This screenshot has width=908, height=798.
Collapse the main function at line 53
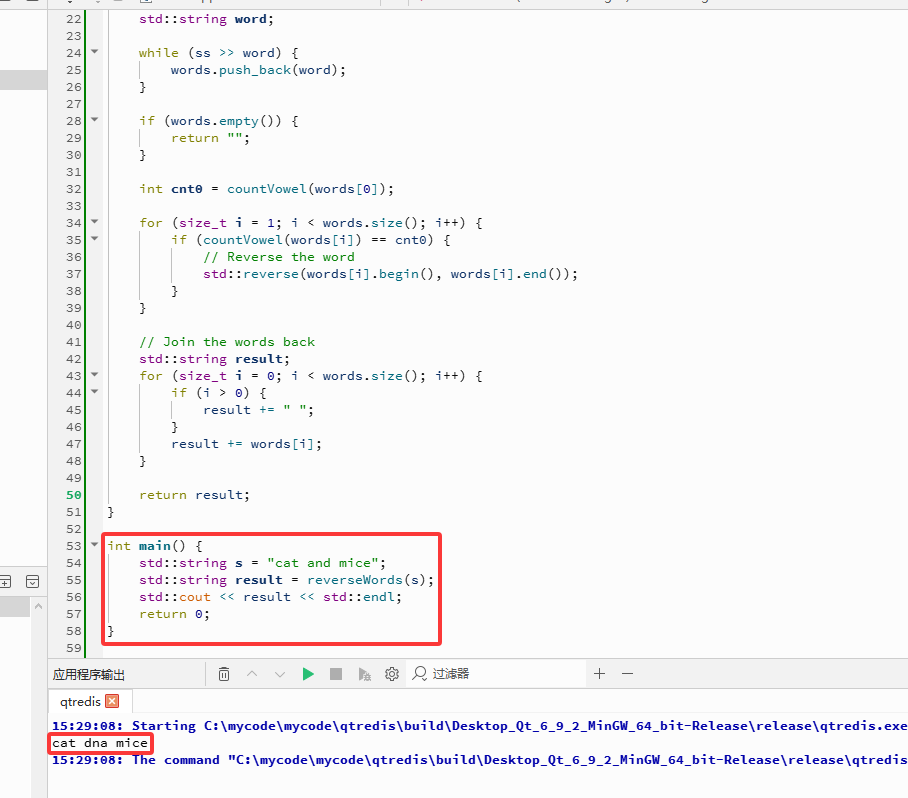pyautogui.click(x=94, y=545)
